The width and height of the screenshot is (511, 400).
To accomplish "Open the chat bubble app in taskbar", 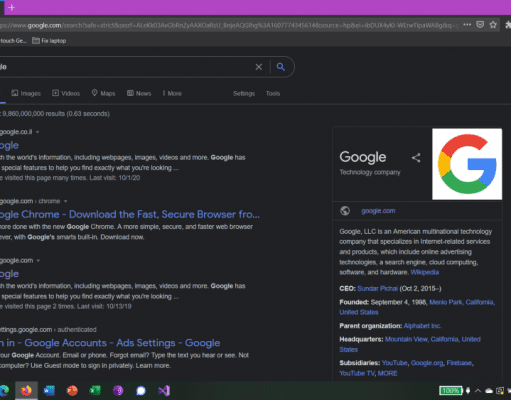I will 141,390.
